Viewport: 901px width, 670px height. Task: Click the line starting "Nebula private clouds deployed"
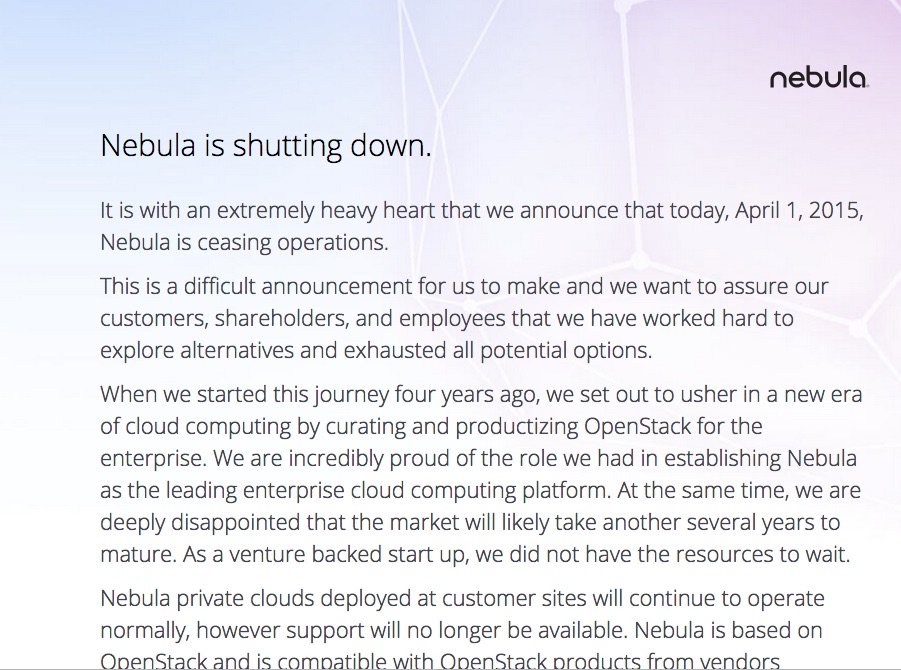(x=462, y=599)
